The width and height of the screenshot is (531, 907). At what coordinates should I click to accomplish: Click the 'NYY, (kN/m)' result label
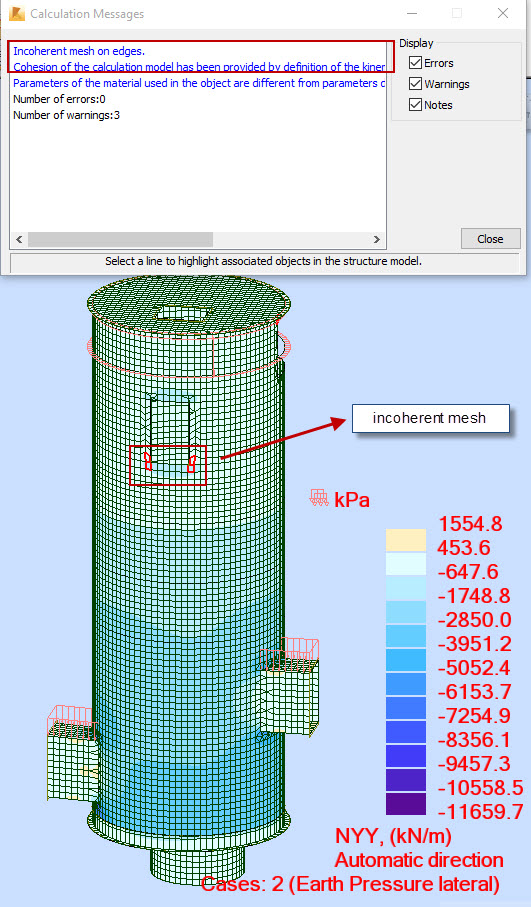pos(393,836)
